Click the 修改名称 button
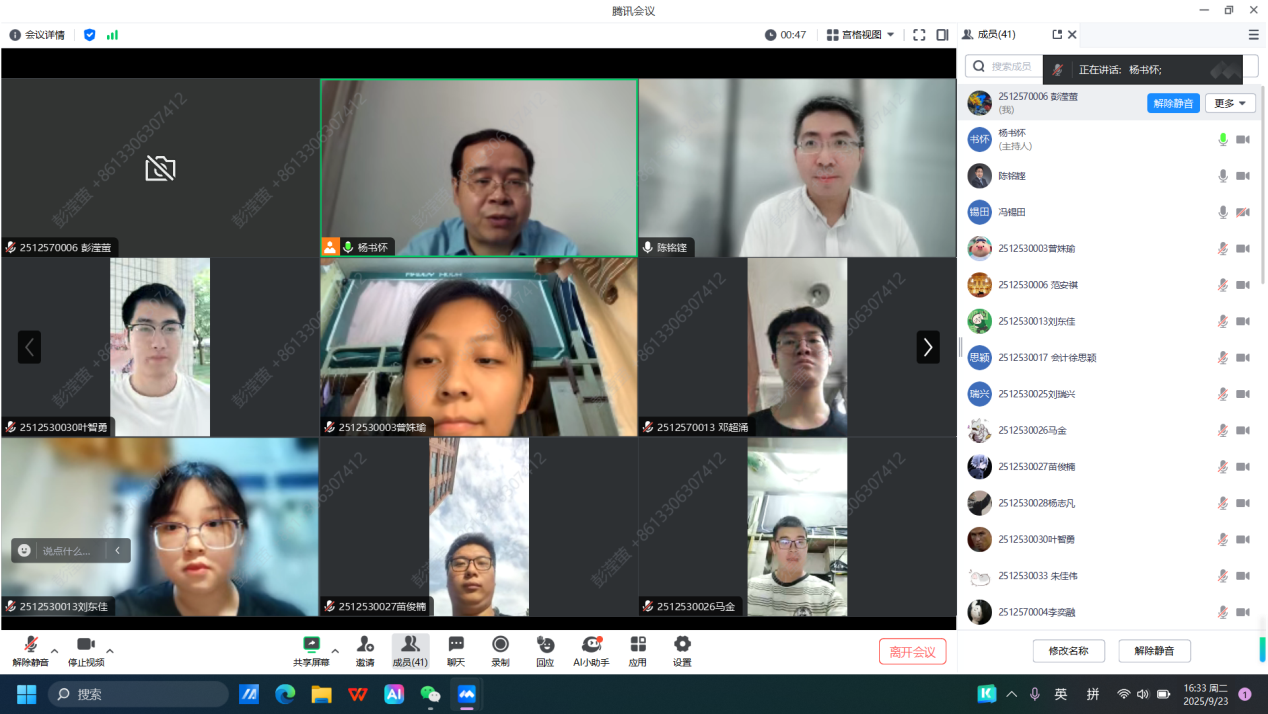Image resolution: width=1268 pixels, height=714 pixels. point(1068,651)
